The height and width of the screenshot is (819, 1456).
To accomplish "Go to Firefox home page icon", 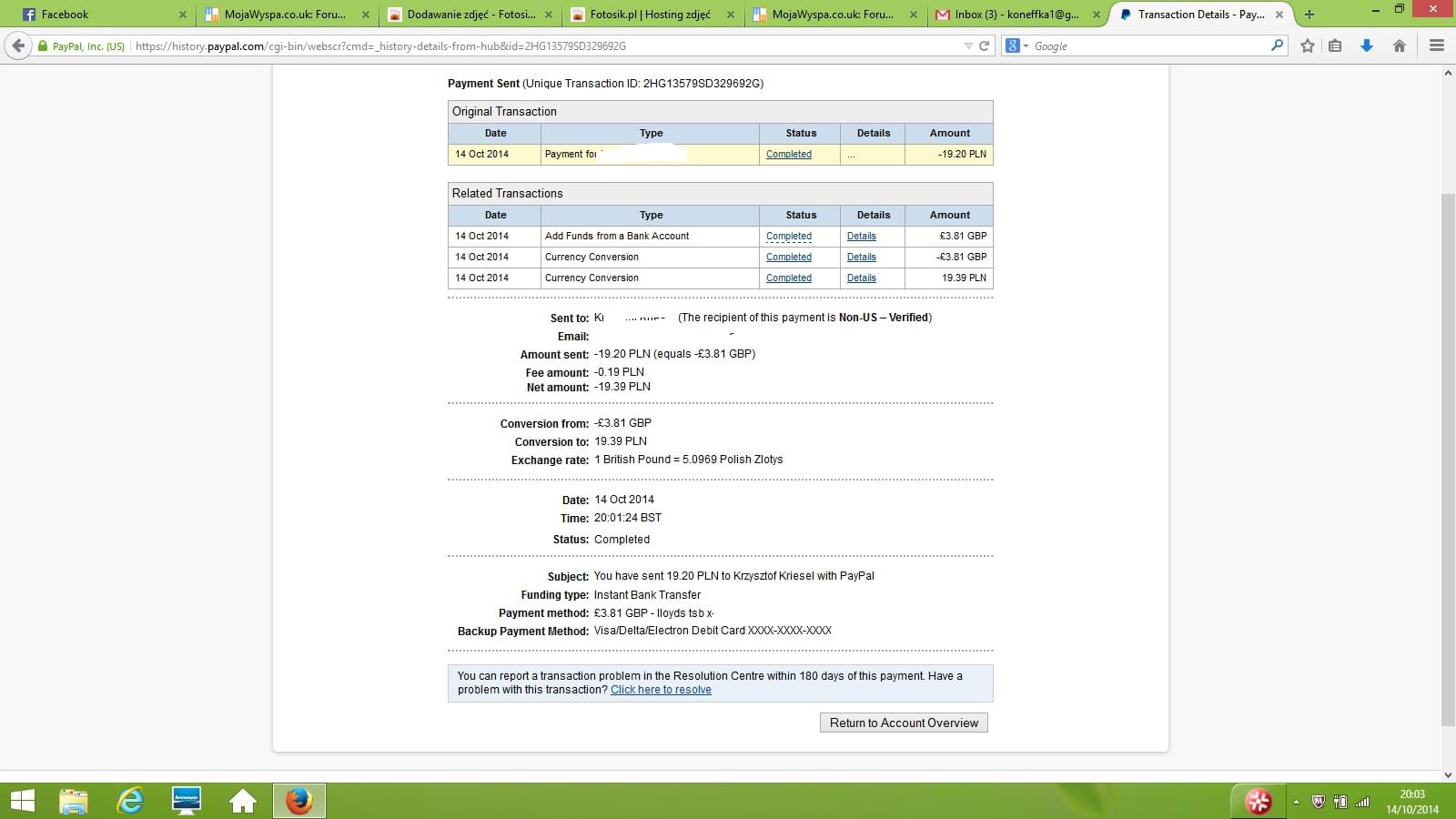I will (x=1400, y=45).
